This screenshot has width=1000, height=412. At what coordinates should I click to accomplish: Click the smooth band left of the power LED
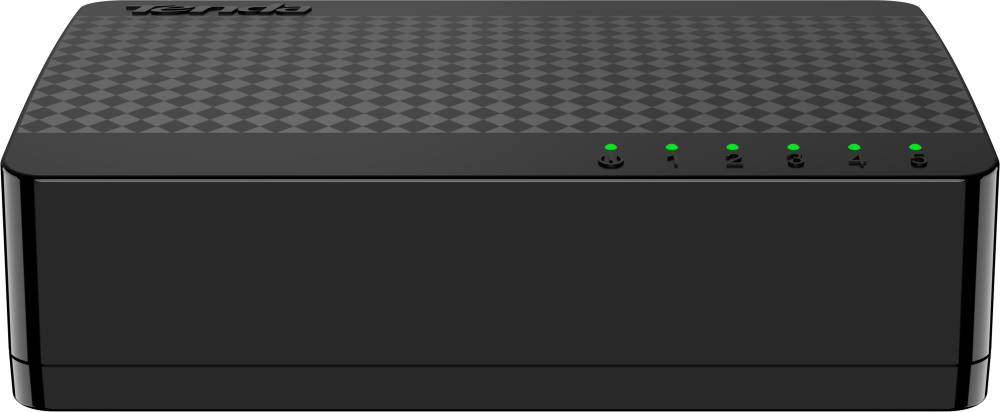coord(300,153)
